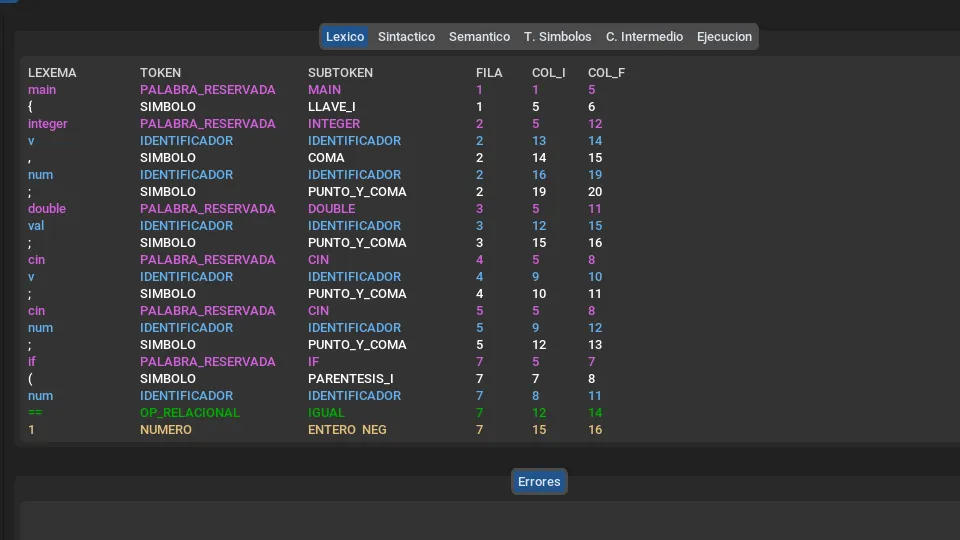Click the COL_F column header
Screen dimensions: 960x540
[606, 73]
